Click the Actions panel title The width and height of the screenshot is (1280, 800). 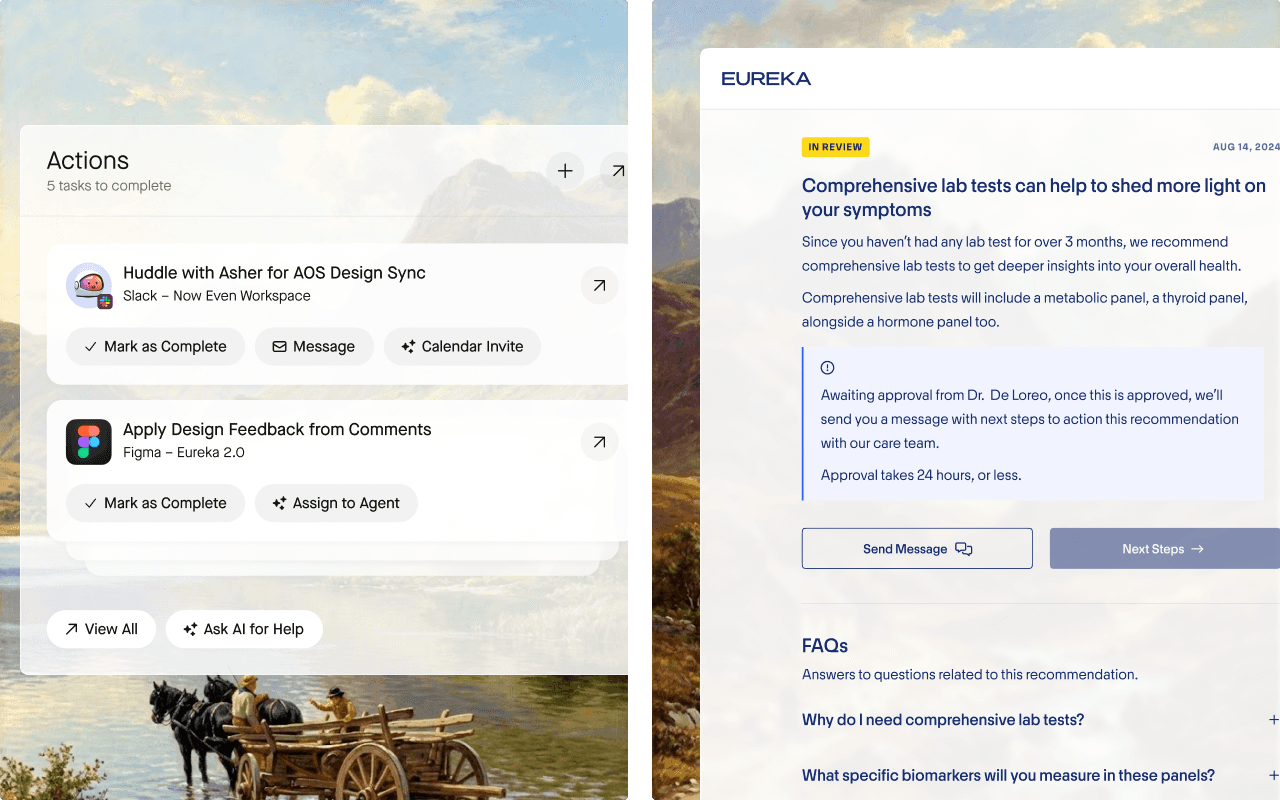coord(88,161)
